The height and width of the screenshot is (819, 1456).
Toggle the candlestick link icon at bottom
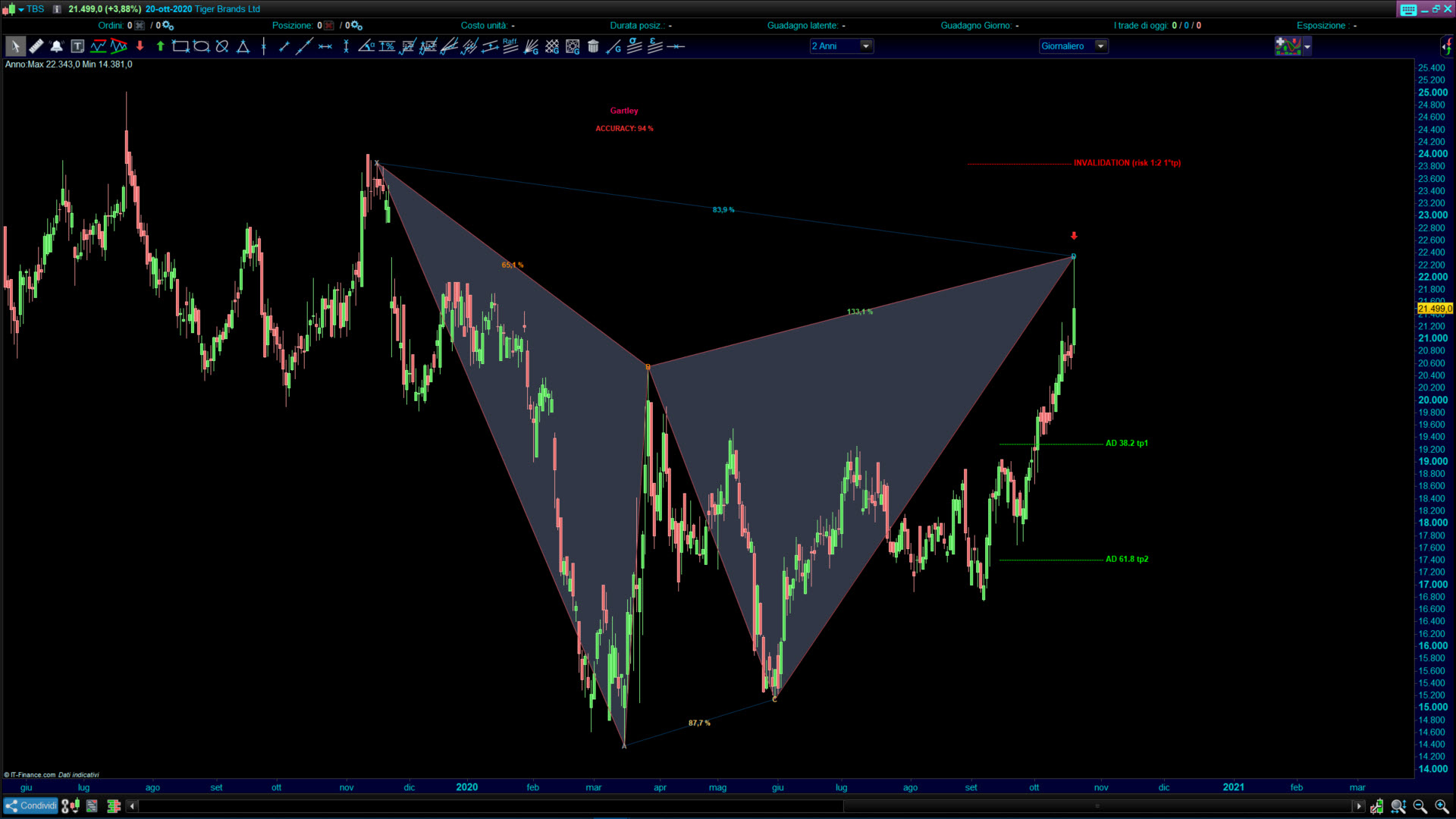point(70,806)
